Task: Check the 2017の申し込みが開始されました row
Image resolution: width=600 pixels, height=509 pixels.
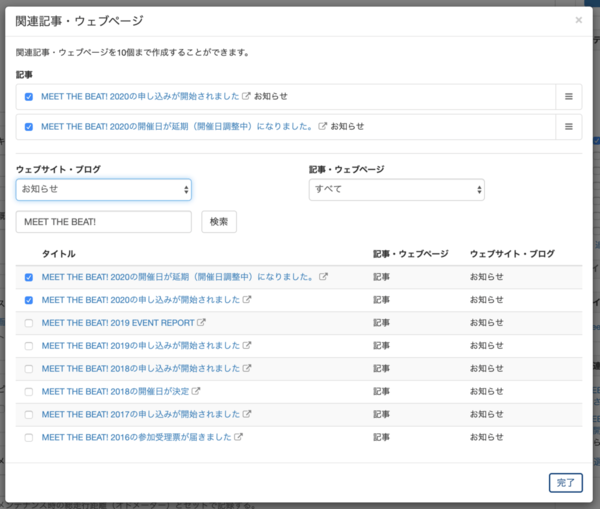Action: (x=29, y=415)
